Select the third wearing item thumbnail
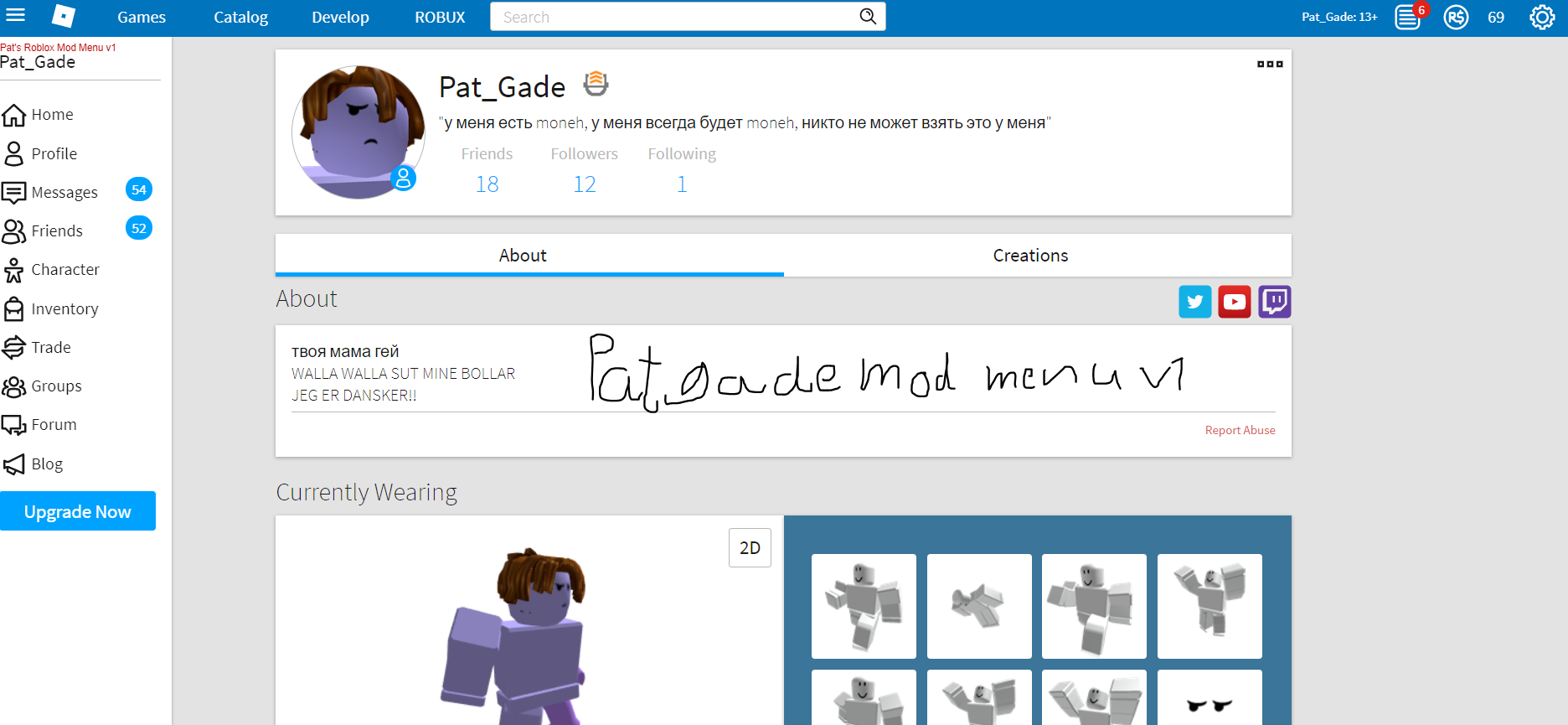 click(1094, 606)
